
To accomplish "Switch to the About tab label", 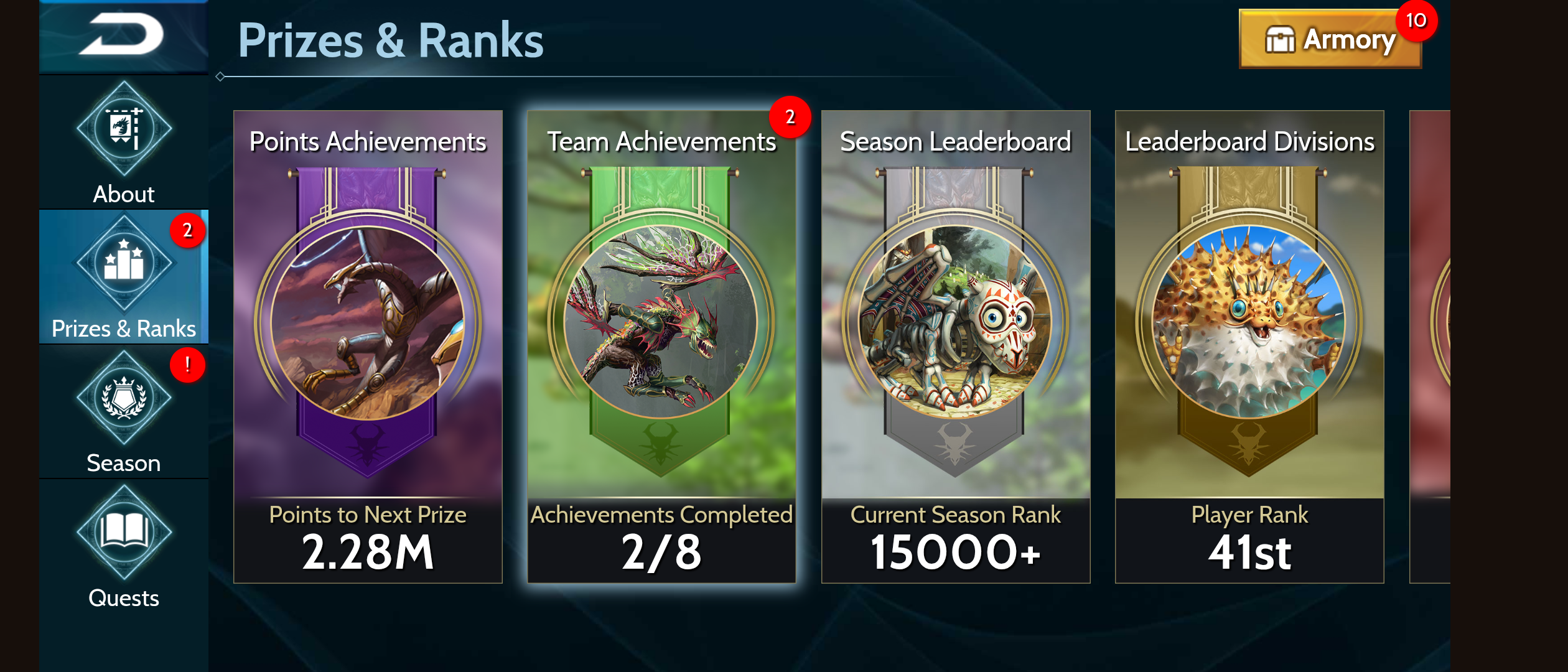I will 124,194.
